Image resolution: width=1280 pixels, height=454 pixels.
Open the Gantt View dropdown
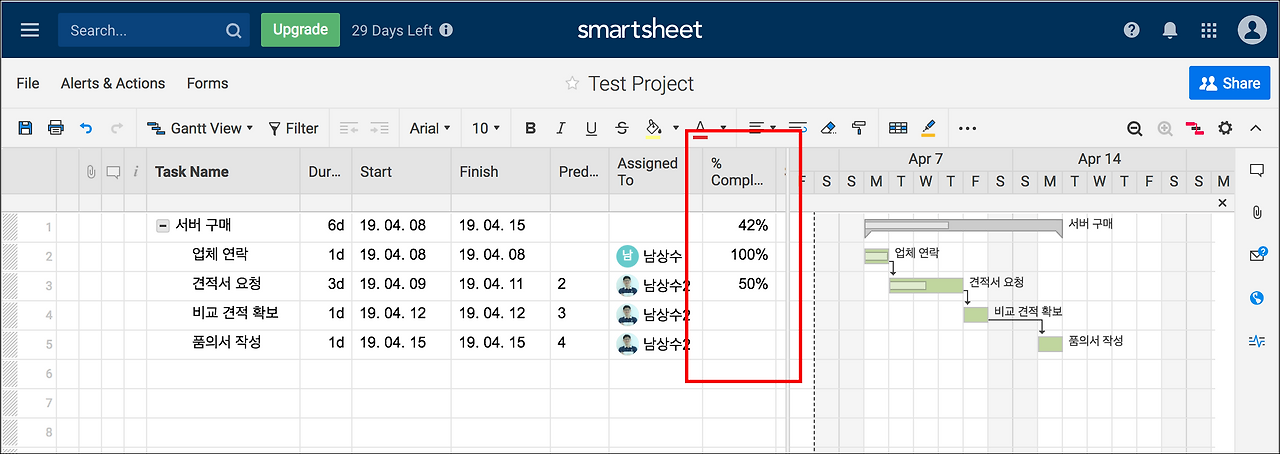[200, 128]
